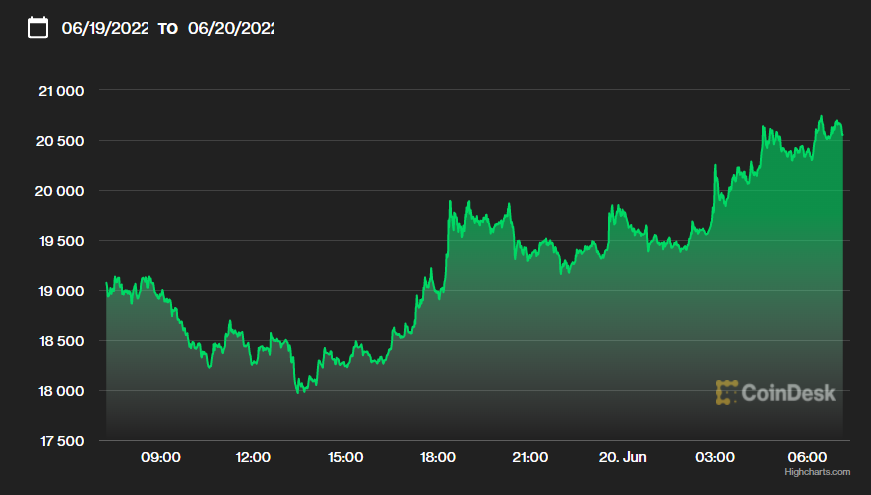Viewport: 871px width, 495px height.
Task: Click the 03:00 x-axis time label
Action: click(x=715, y=457)
